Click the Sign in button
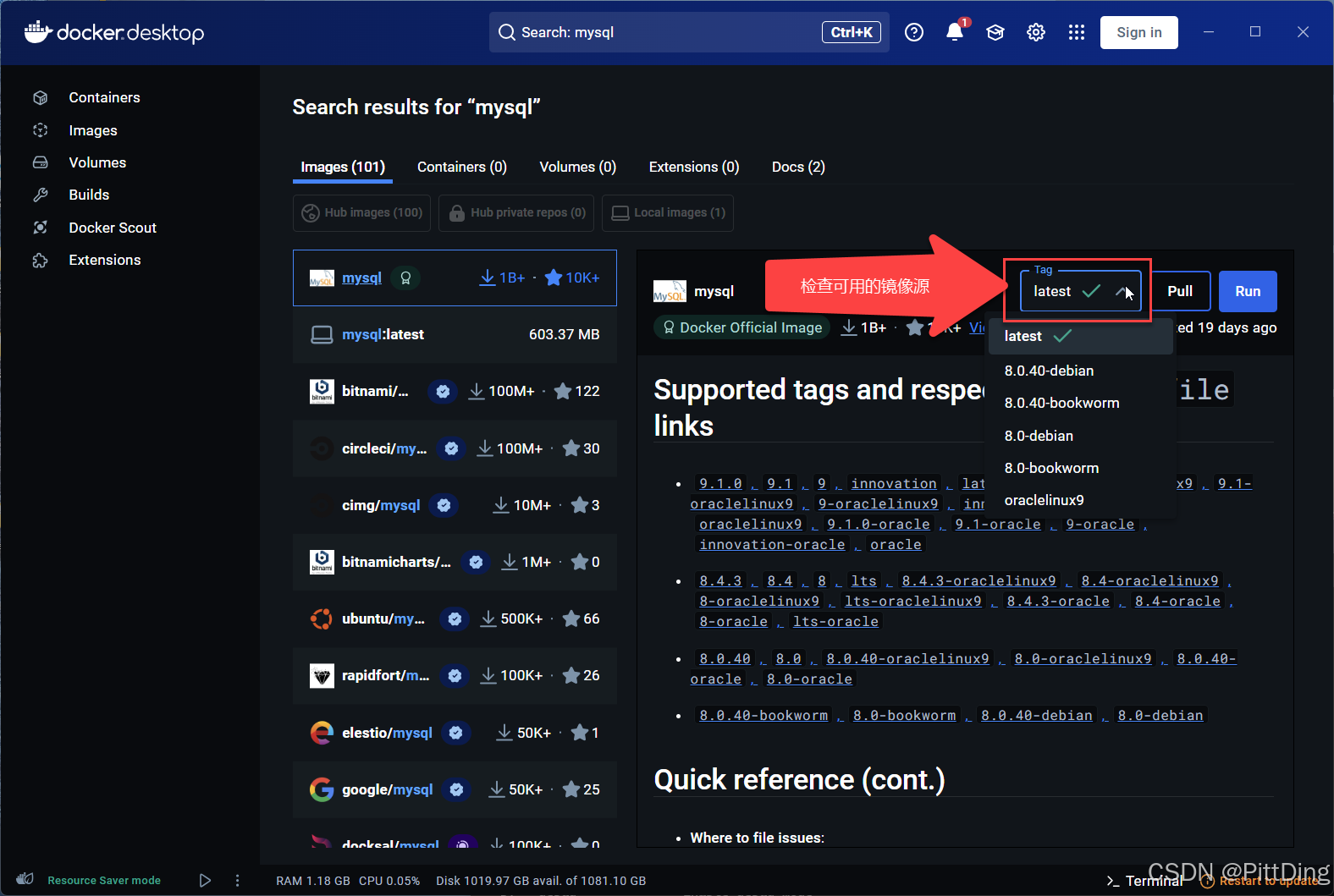Screen dimensions: 1334x896 (x=1138, y=32)
